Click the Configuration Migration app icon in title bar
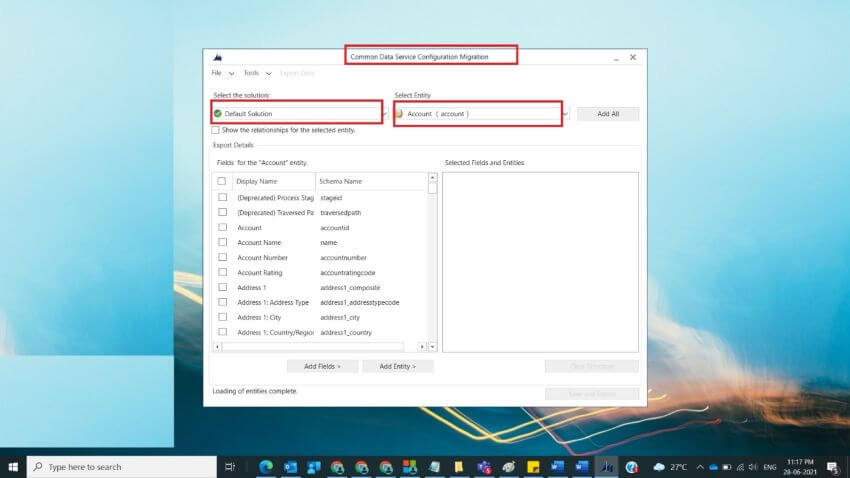850x478 pixels. (x=217, y=57)
